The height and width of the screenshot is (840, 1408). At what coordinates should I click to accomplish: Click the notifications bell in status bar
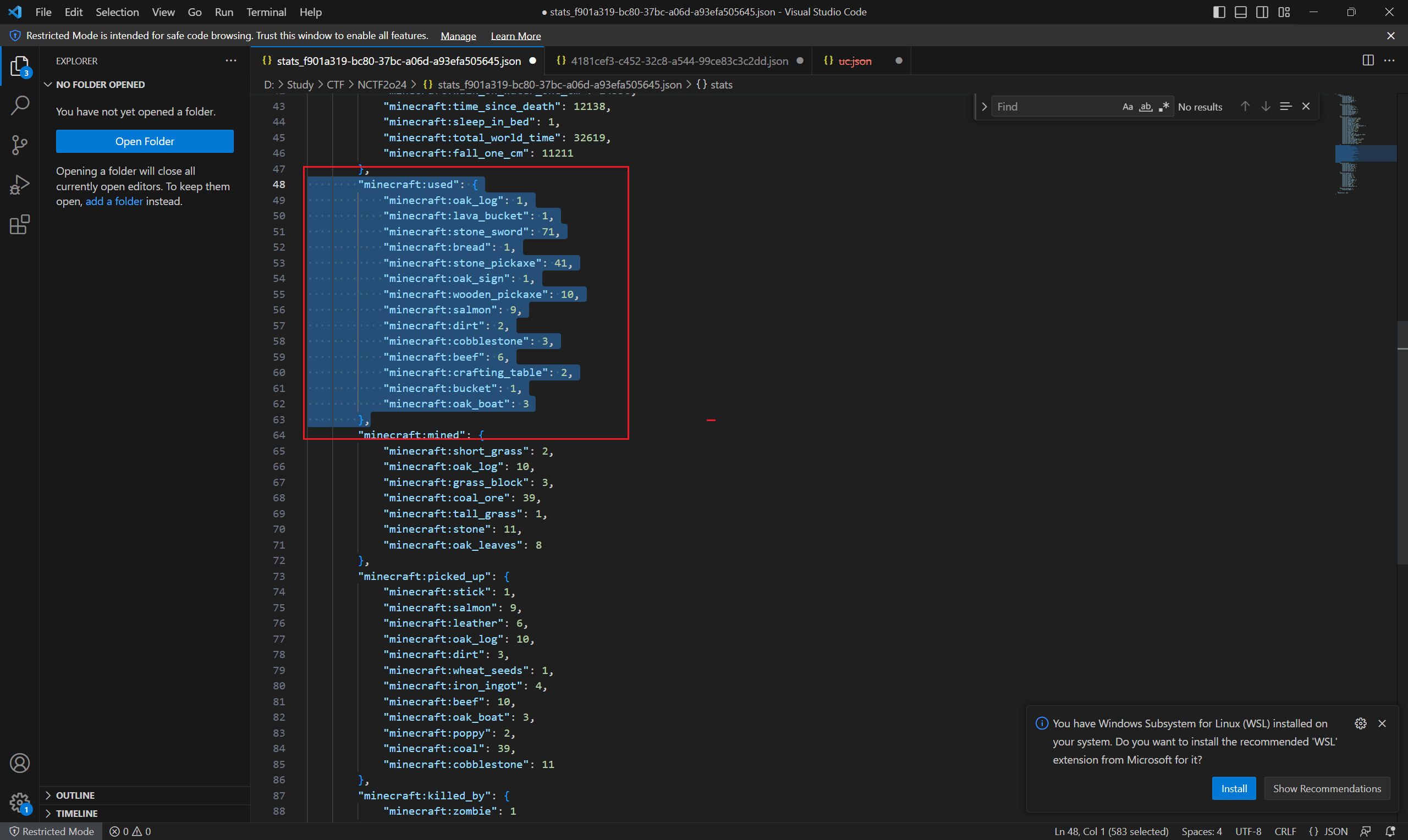1390,832
